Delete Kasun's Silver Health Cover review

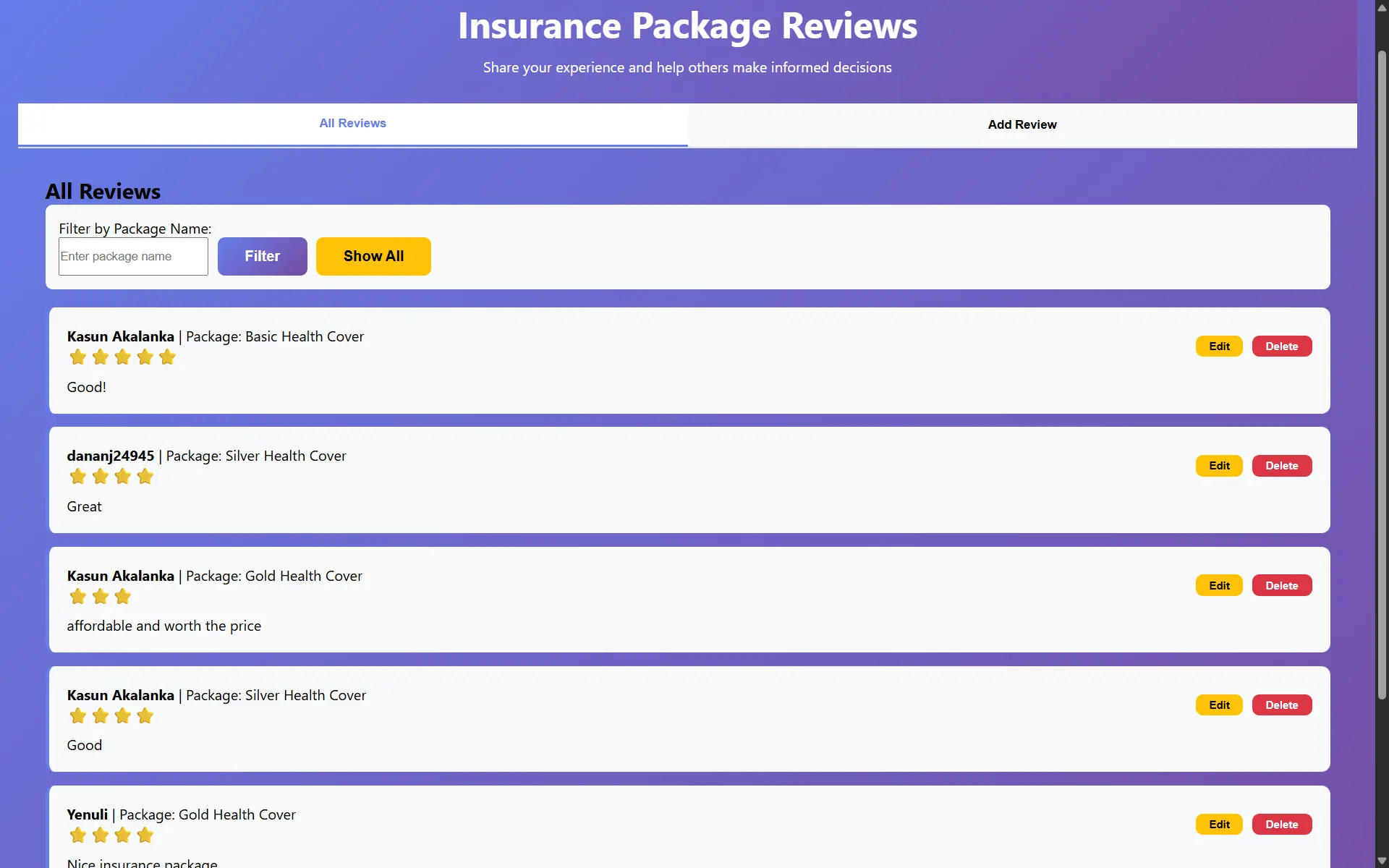click(1281, 705)
